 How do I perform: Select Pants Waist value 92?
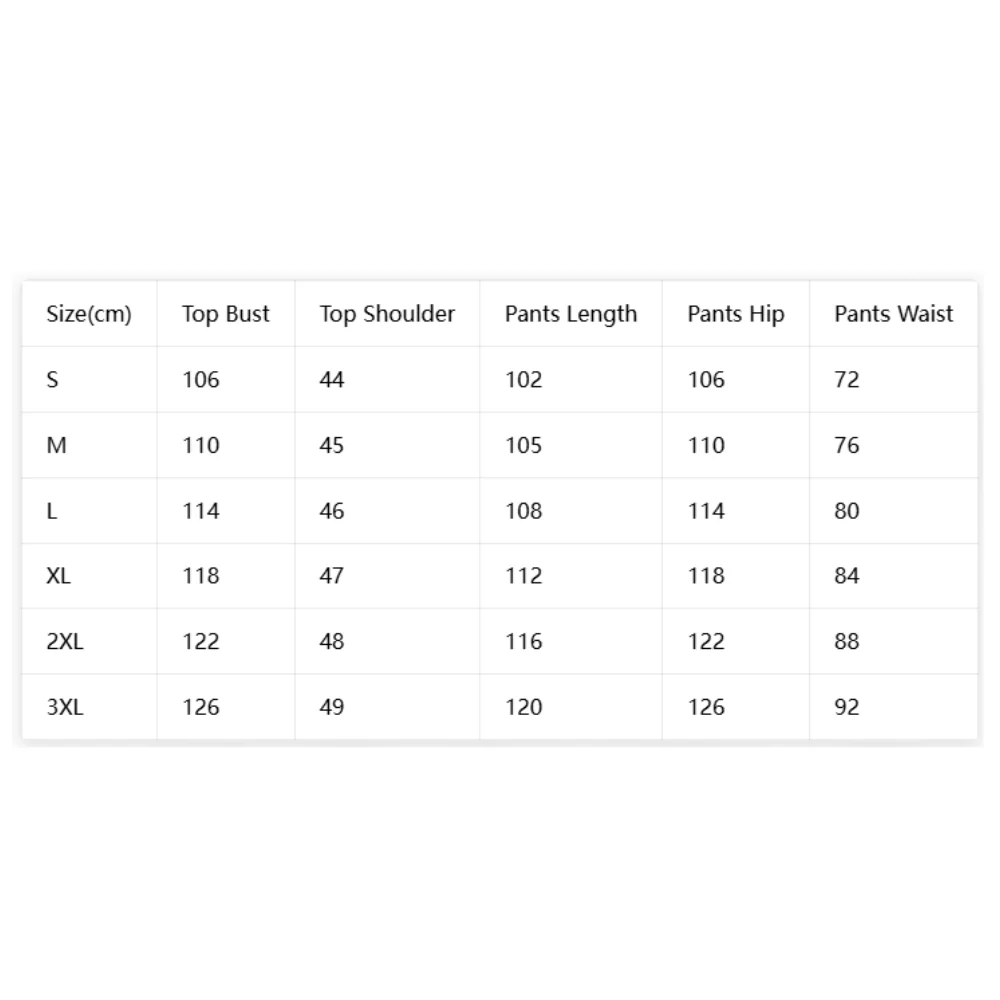coord(847,707)
